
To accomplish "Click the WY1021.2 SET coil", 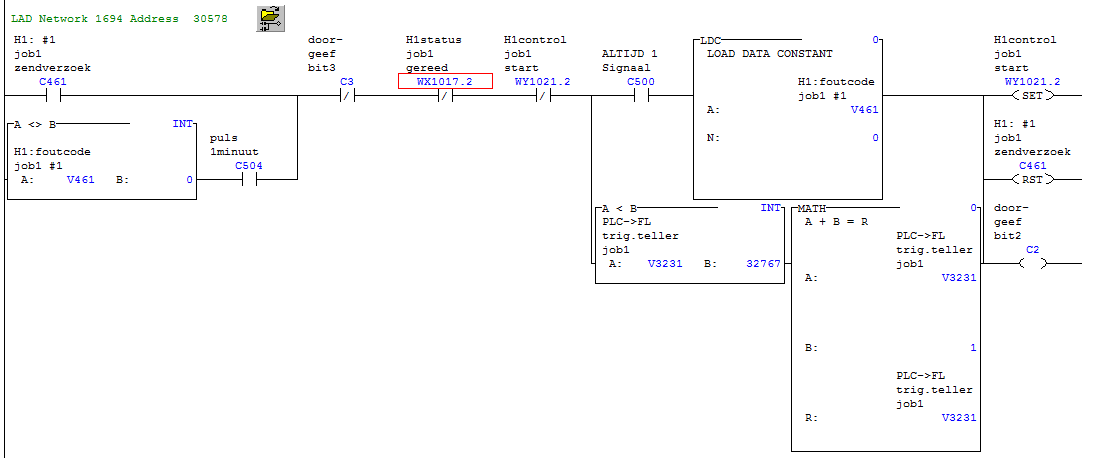I will pyautogui.click(x=1032, y=96).
